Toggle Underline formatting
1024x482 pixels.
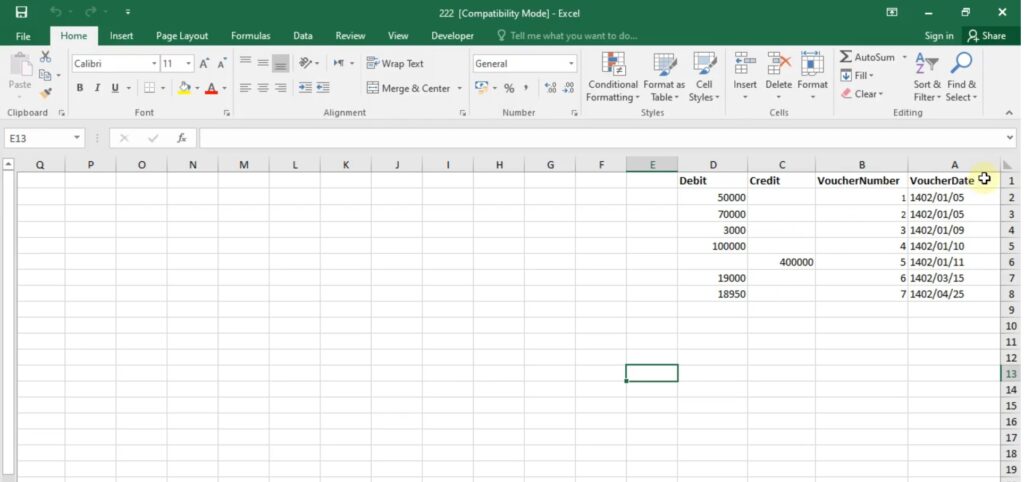click(x=115, y=88)
